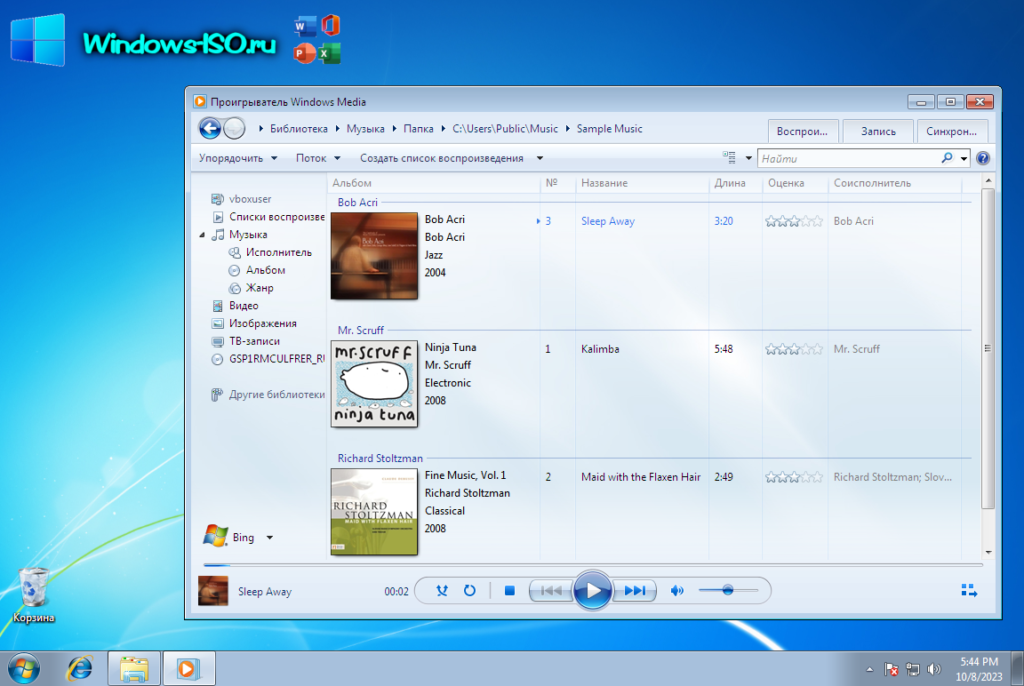
Task: Click the Bing logo icon
Action: click(216, 536)
